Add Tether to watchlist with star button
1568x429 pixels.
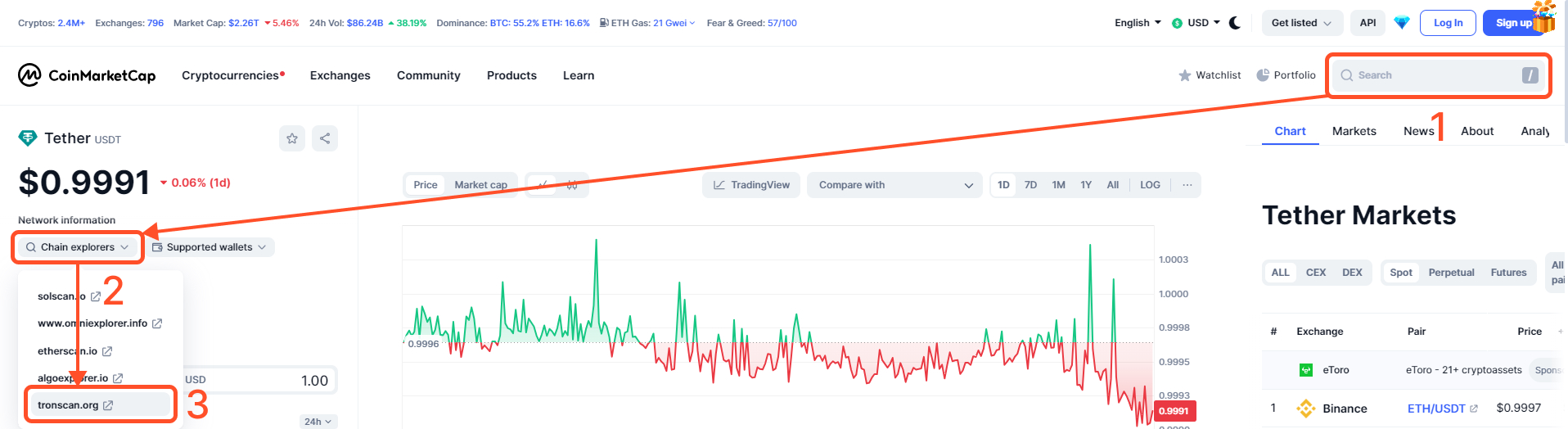tap(292, 138)
